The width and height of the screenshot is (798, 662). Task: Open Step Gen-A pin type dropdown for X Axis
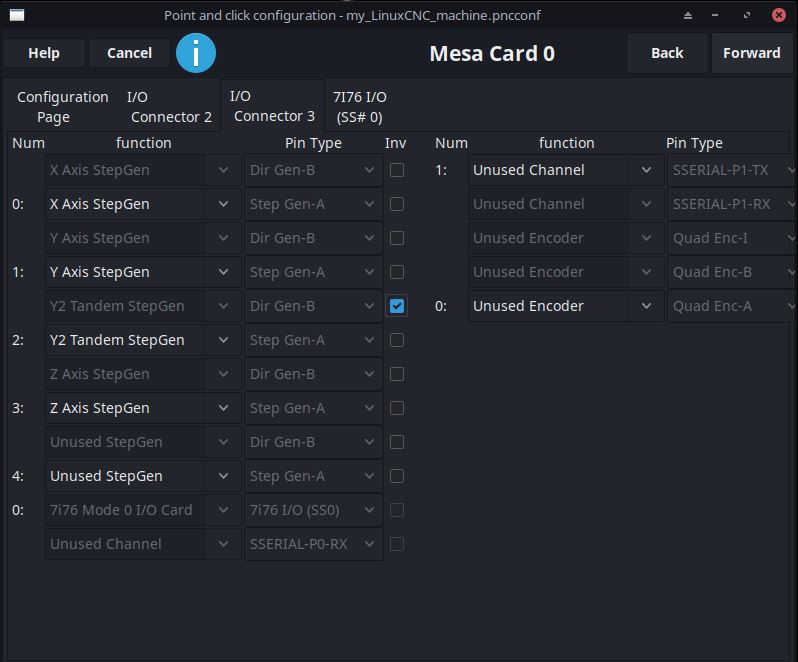[x=314, y=204]
